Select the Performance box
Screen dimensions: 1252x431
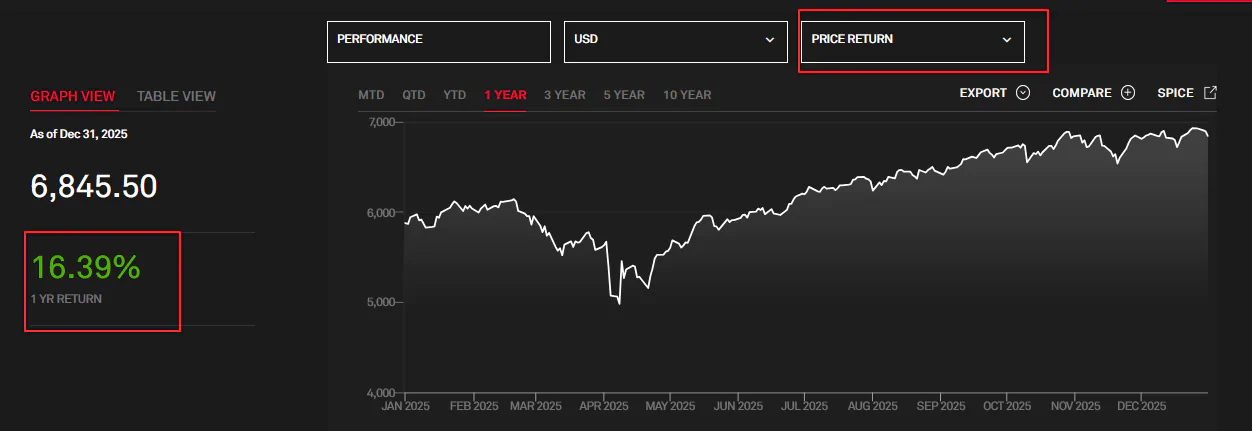(x=439, y=41)
